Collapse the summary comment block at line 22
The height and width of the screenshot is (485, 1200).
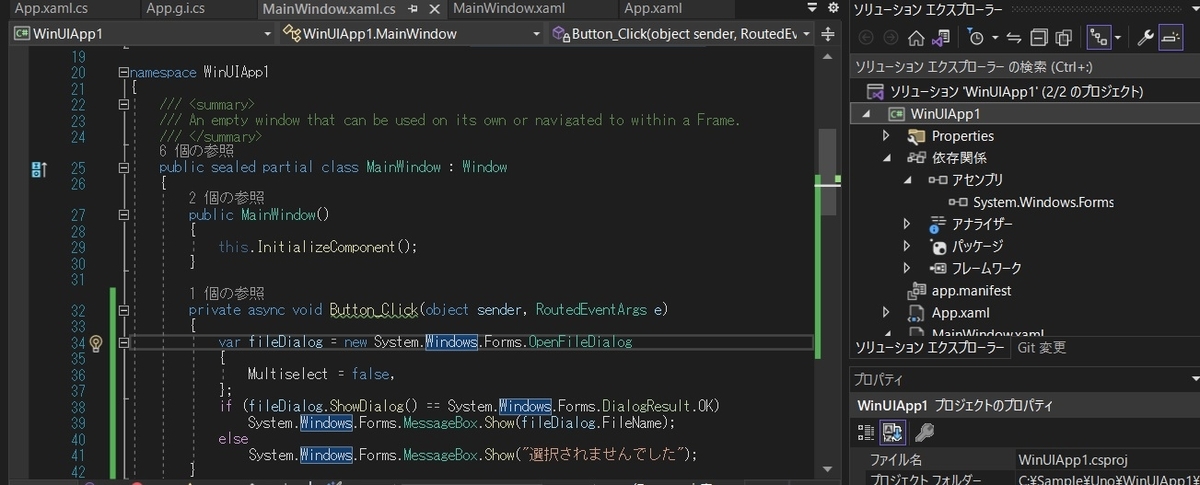pos(123,104)
